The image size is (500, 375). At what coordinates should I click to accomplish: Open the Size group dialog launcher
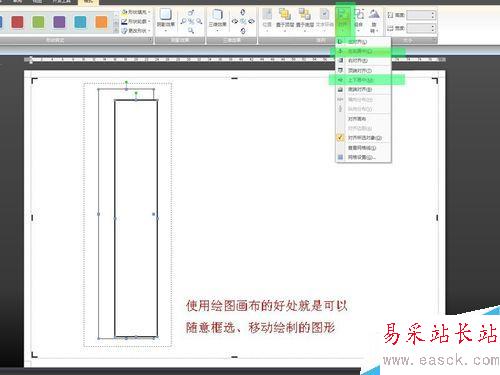(434, 40)
